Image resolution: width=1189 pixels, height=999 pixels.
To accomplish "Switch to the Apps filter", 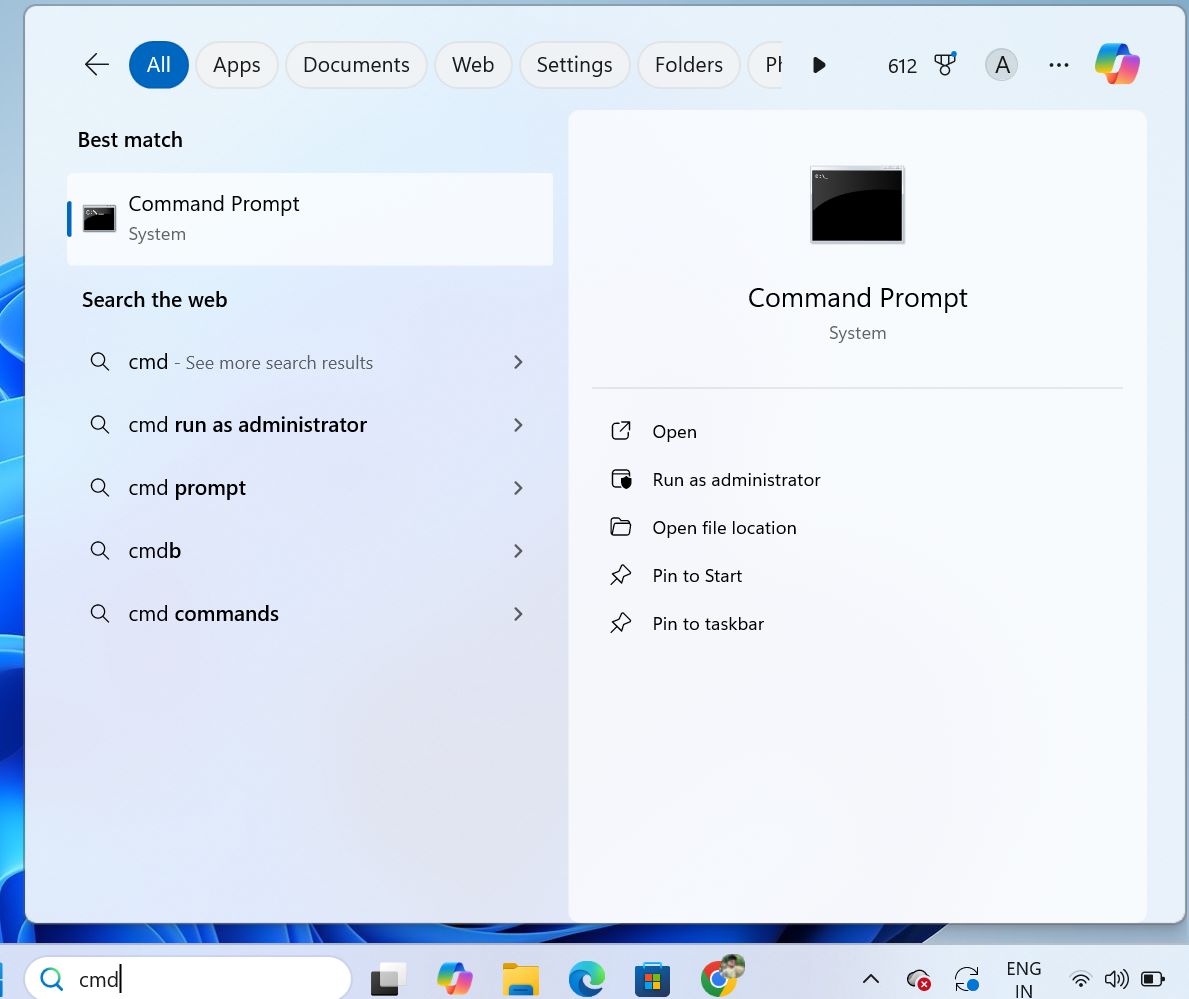I will (x=236, y=64).
